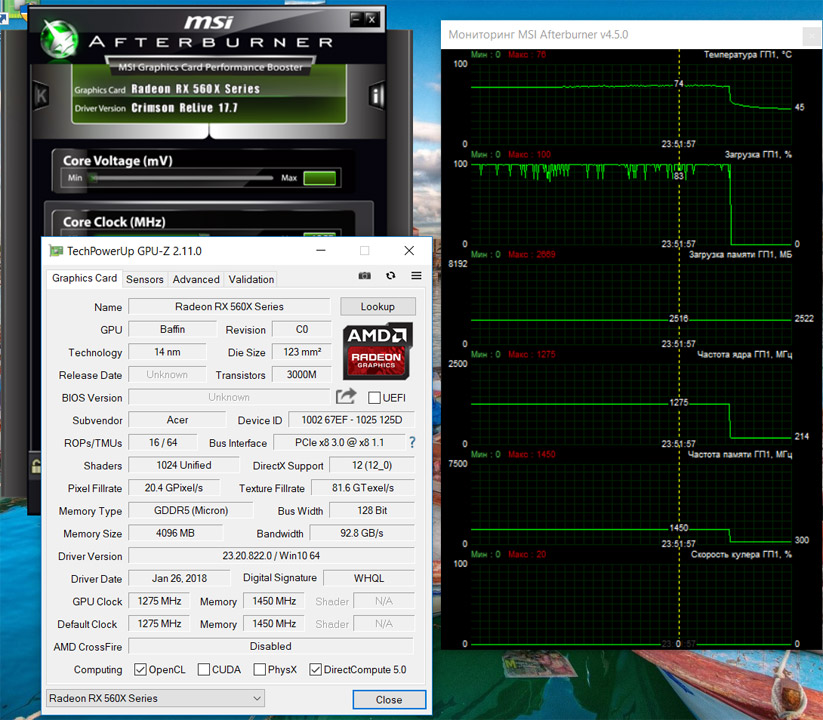Viewport: 823px width, 720px height.
Task: Click the Default Clock 1275 MHz field
Action: (160, 623)
